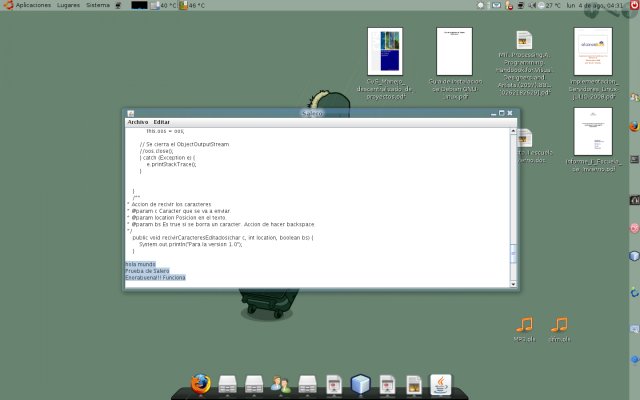The image size is (640, 400).
Task: Click the line "e.printStackTrace();"
Action: click(x=171, y=164)
